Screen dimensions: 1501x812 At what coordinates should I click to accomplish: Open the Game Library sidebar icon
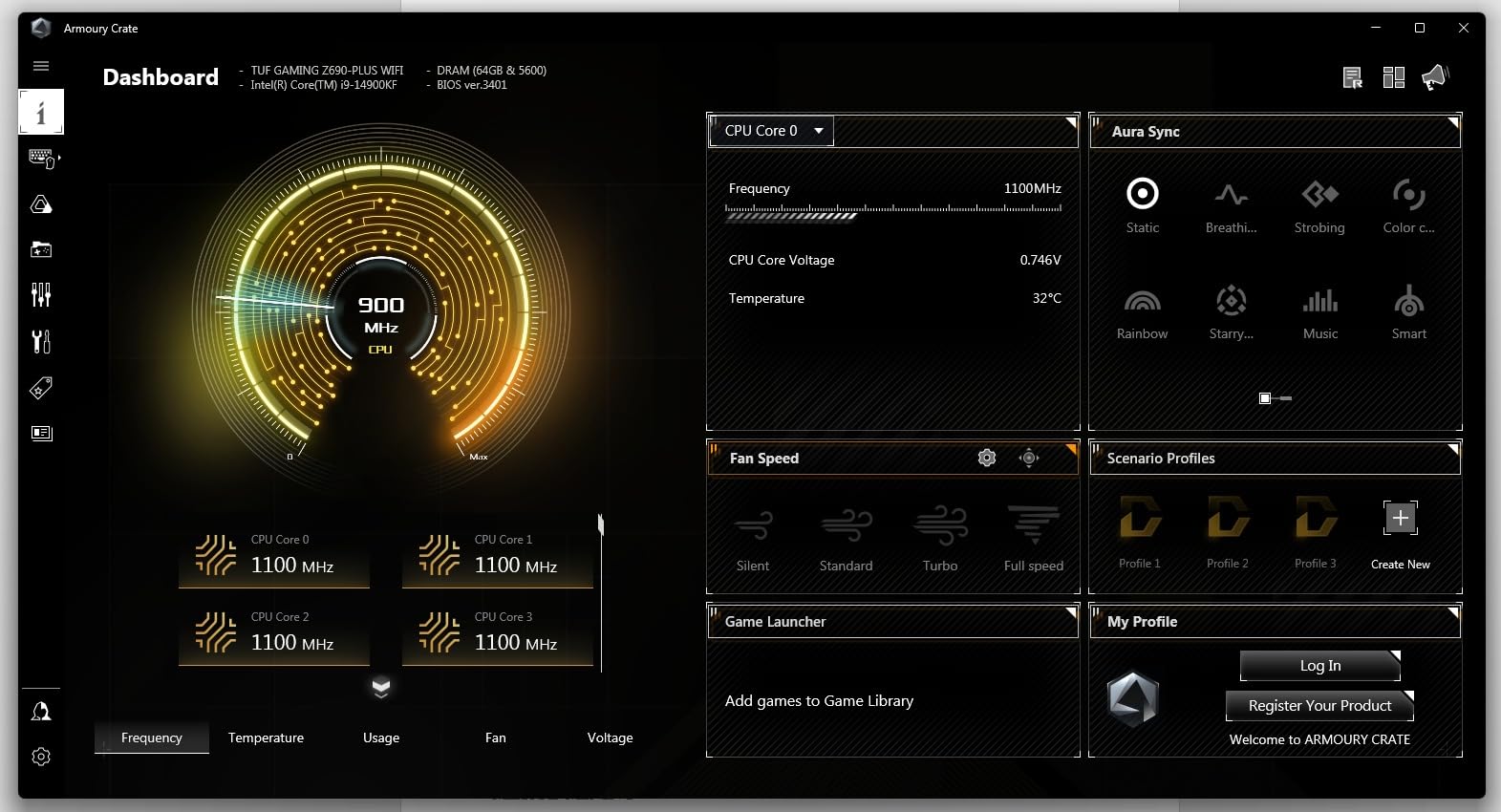(41, 250)
